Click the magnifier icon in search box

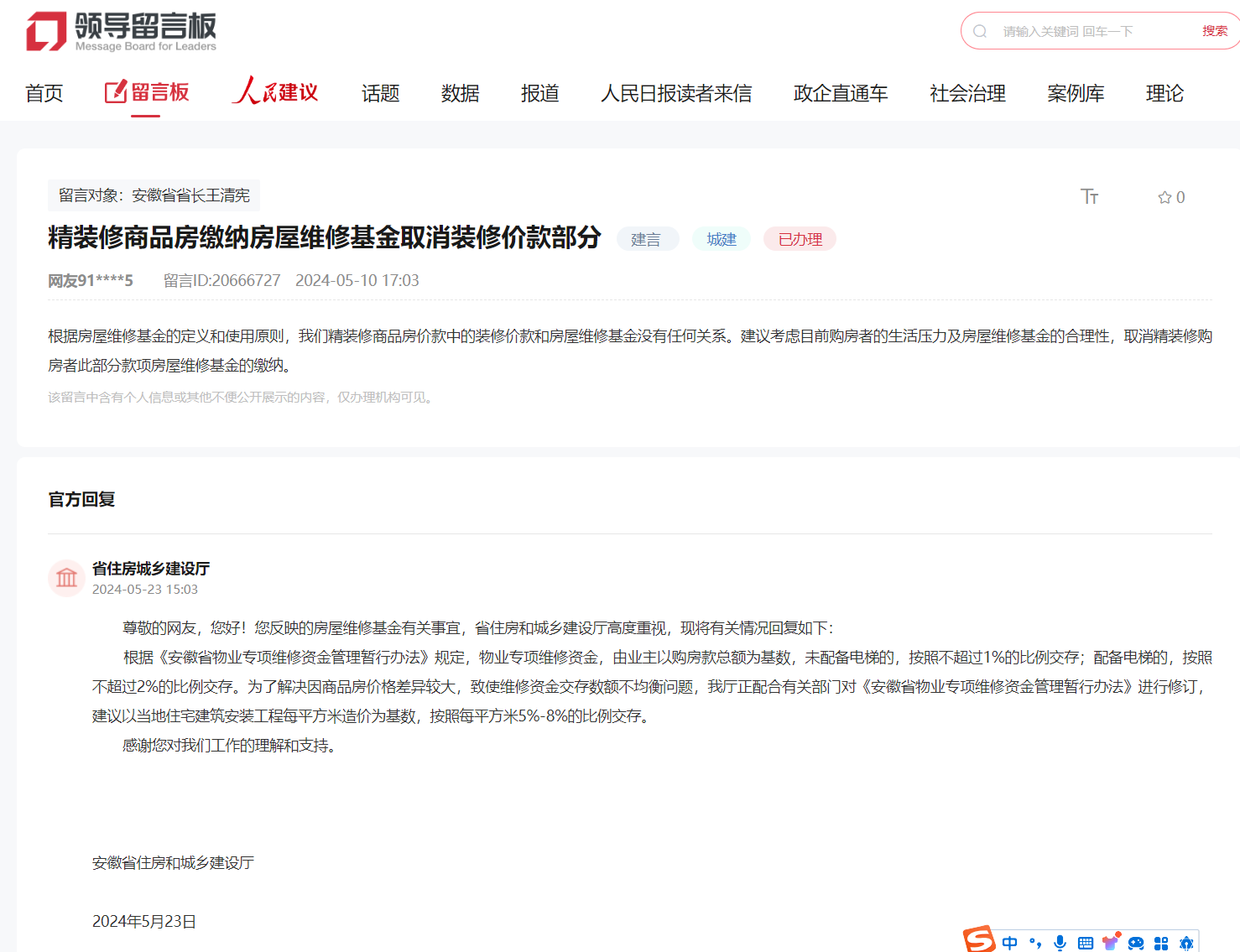pos(980,31)
